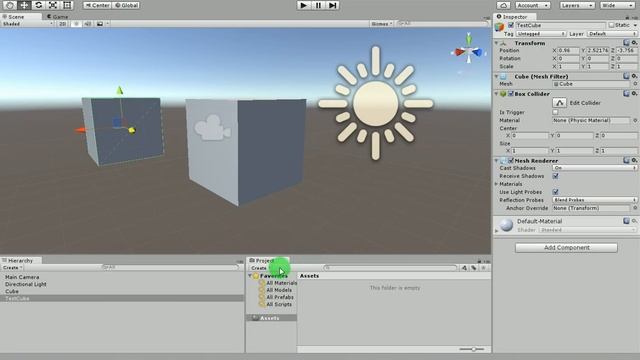This screenshot has width=640, height=360.
Task: Open the Cloud services button
Action: click(503, 5)
